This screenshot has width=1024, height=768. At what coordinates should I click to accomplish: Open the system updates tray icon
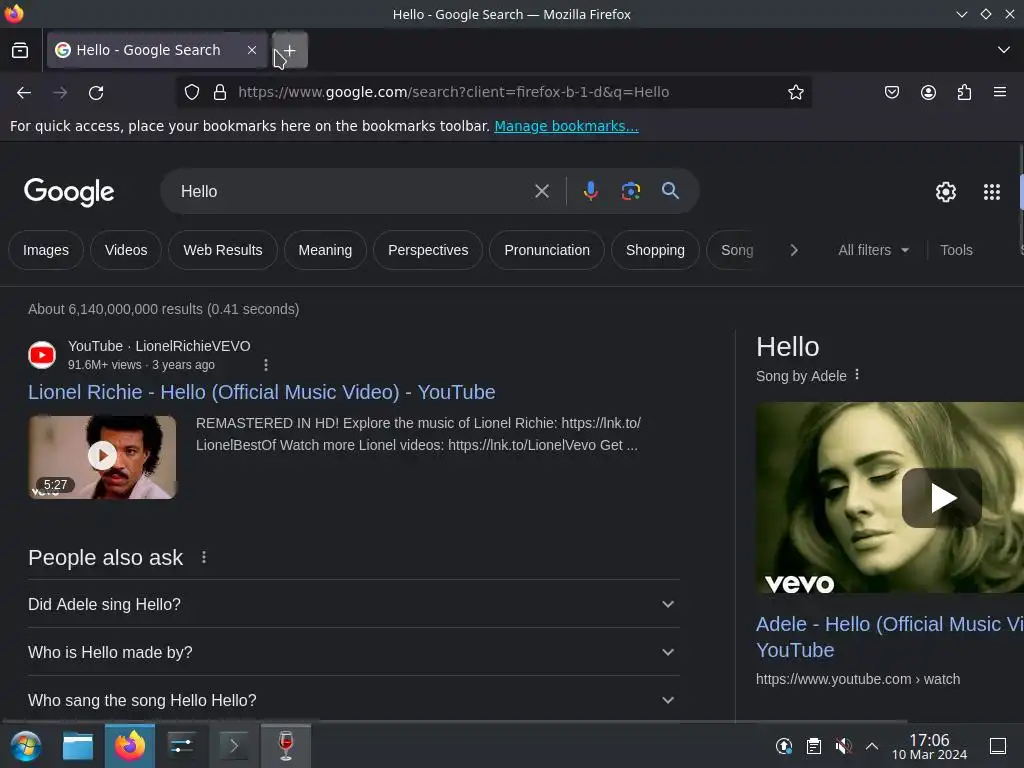(784, 746)
